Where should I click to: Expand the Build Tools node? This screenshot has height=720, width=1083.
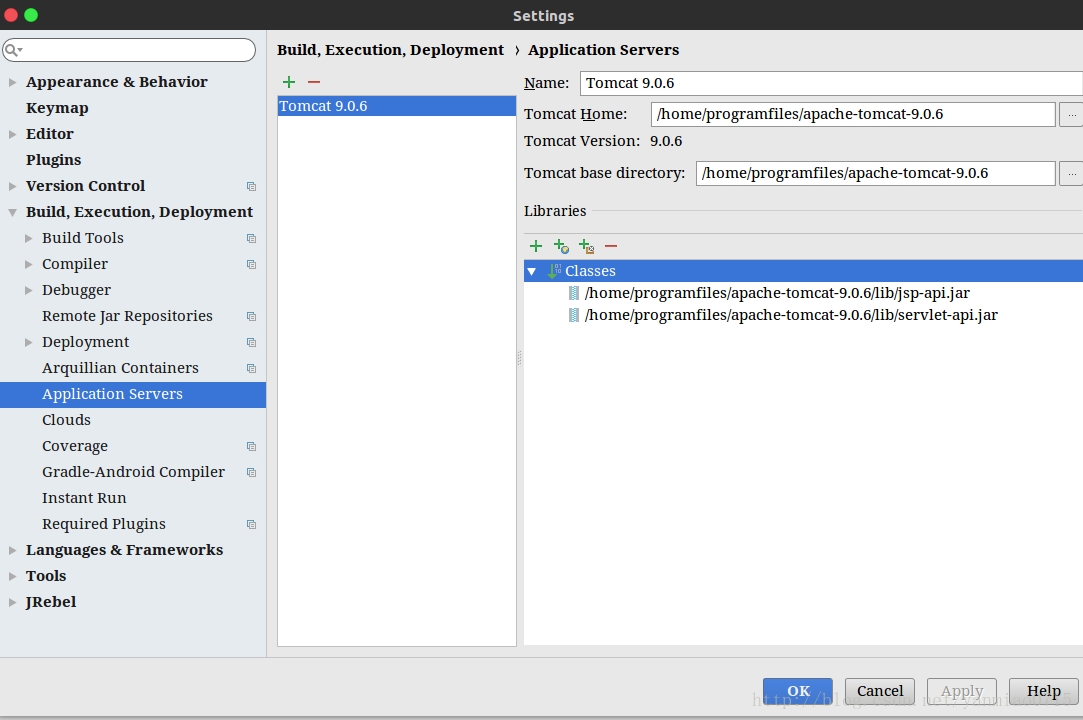click(x=28, y=238)
